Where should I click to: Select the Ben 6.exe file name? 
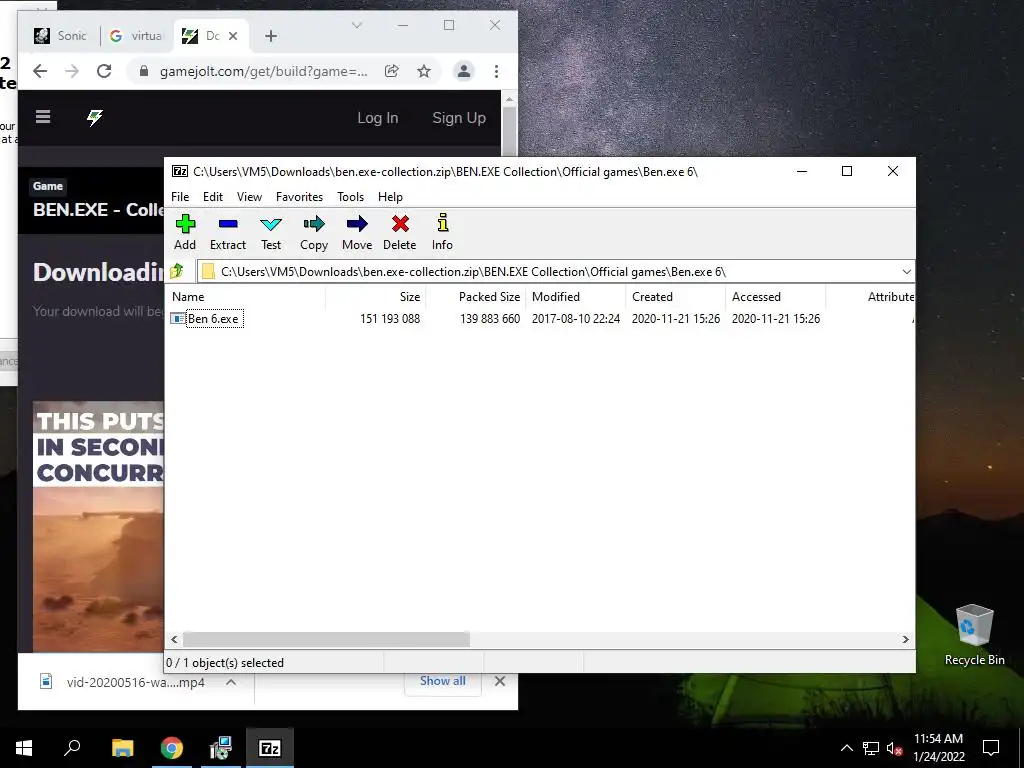point(214,319)
